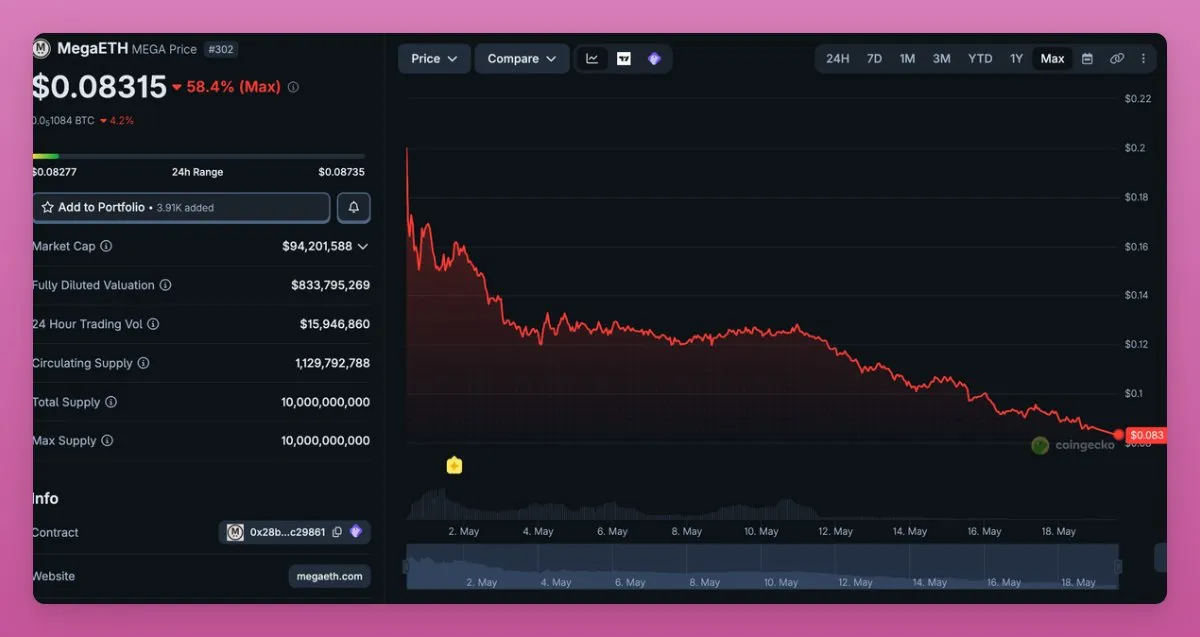Select the 1M time range
Image resolution: width=1200 pixels, height=637 pixels.
907,59
